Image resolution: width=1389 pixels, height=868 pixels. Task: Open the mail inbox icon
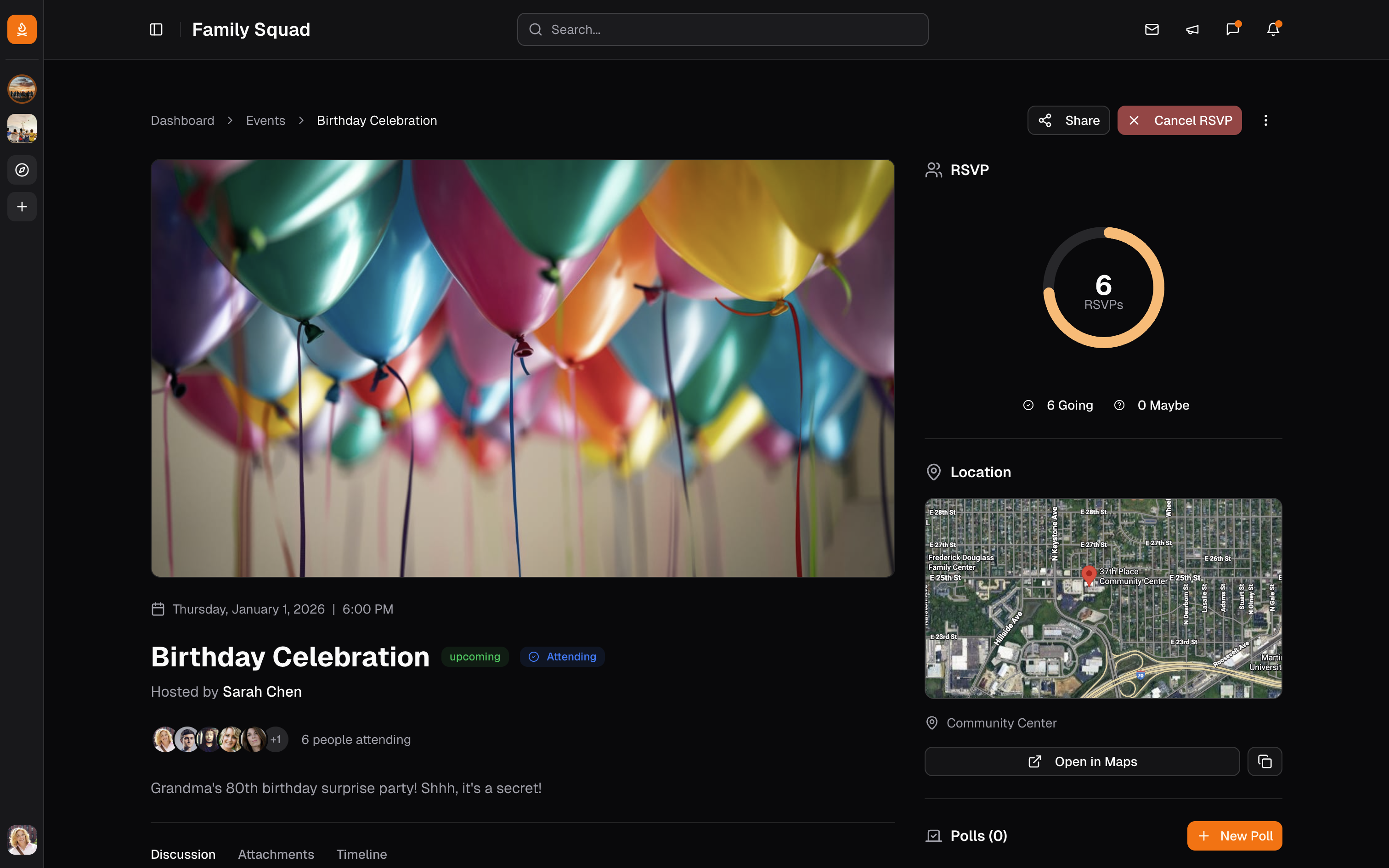(1152, 29)
